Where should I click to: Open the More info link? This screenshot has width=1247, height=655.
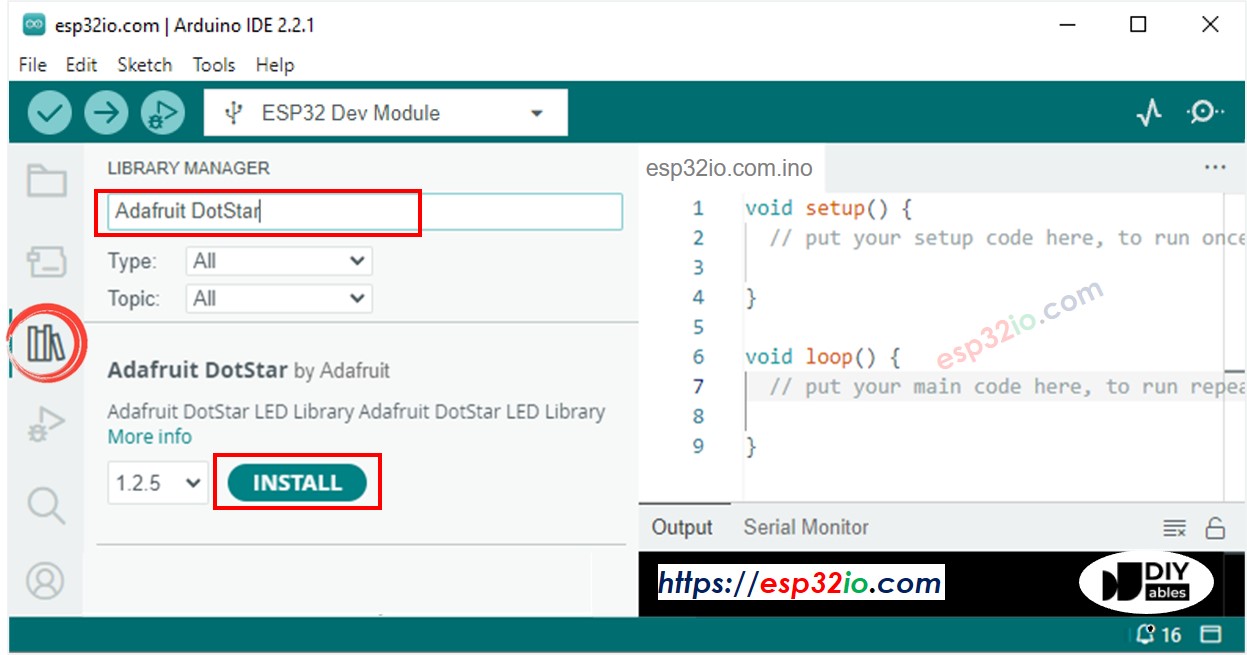click(x=149, y=437)
